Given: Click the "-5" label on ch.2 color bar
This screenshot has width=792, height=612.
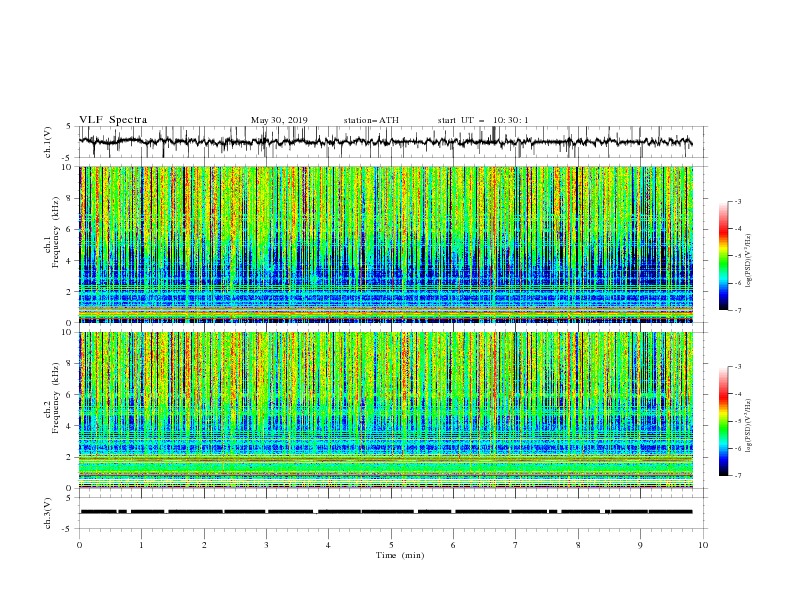Looking at the screenshot, I should (x=738, y=421).
